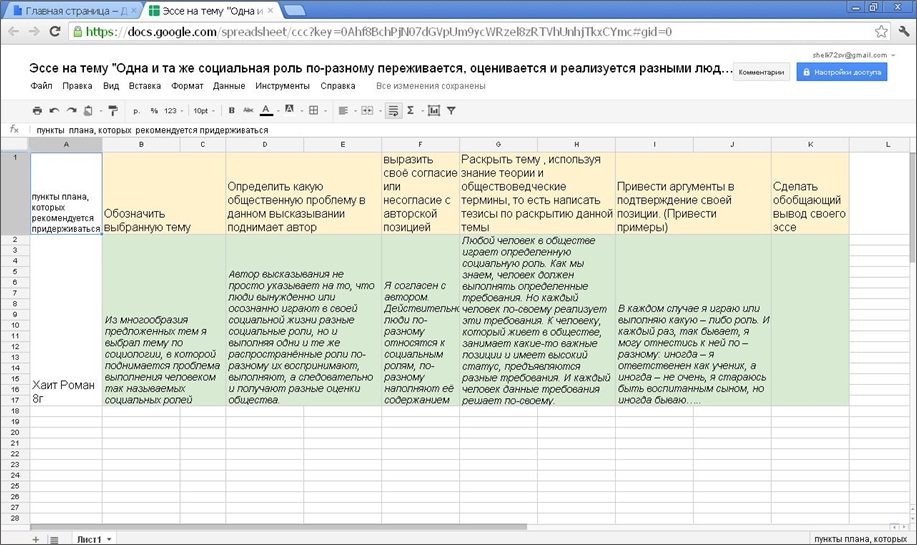
Task: Insert a chart with the chart icon
Action: (434, 110)
